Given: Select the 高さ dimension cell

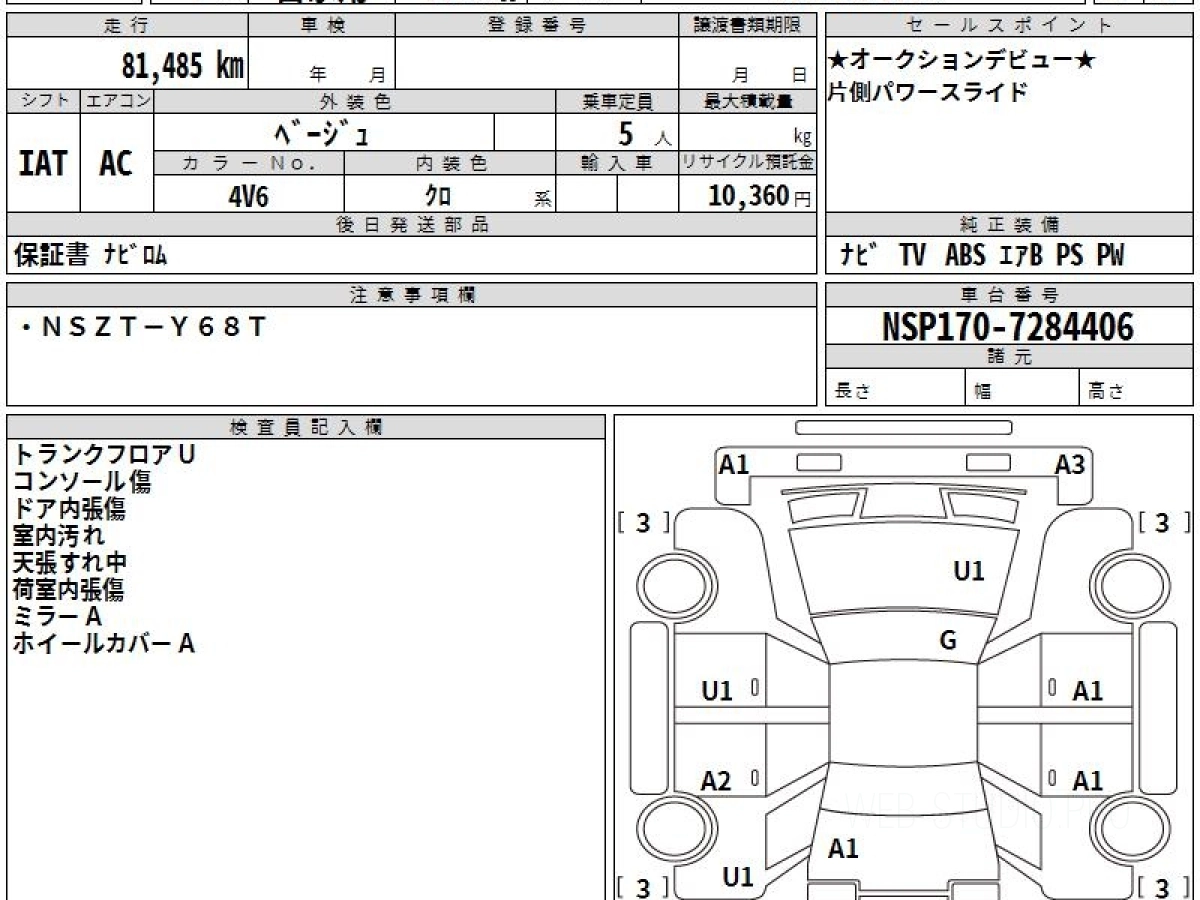Looking at the screenshot, I should (1137, 388).
